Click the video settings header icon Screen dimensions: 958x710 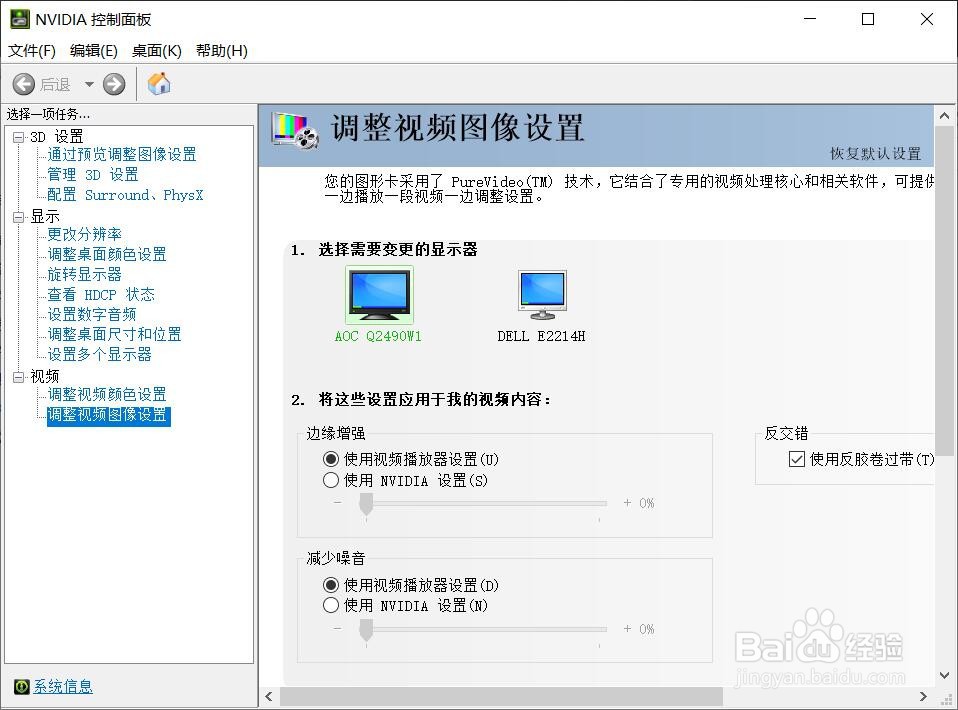[x=295, y=130]
